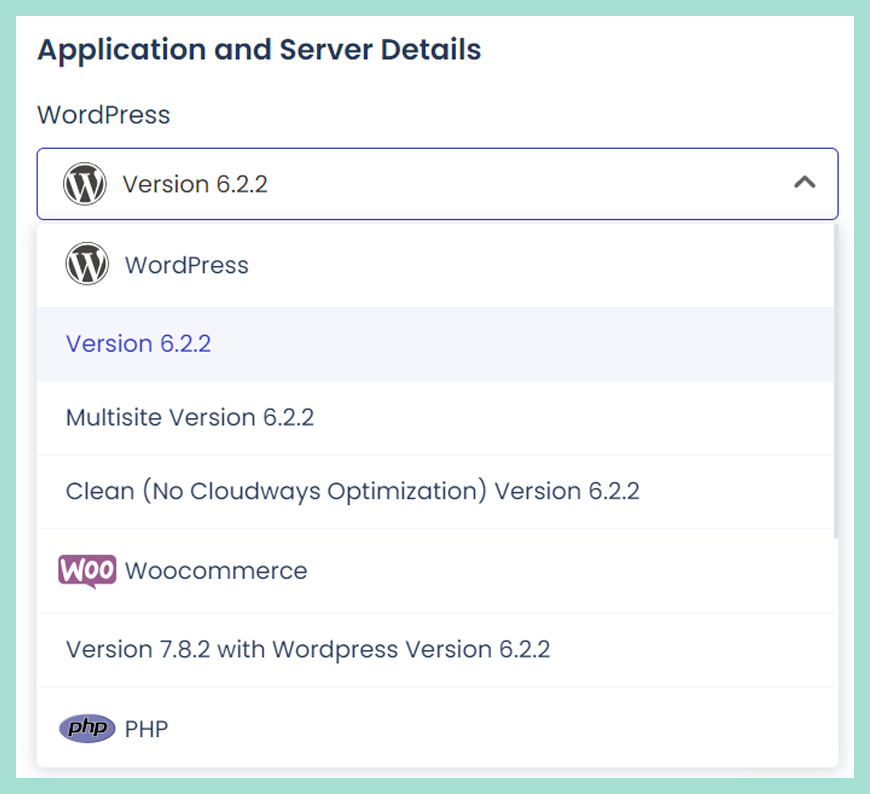This screenshot has width=870, height=794.
Task: Click the WordPress logo in the selected field
Action: [x=84, y=184]
